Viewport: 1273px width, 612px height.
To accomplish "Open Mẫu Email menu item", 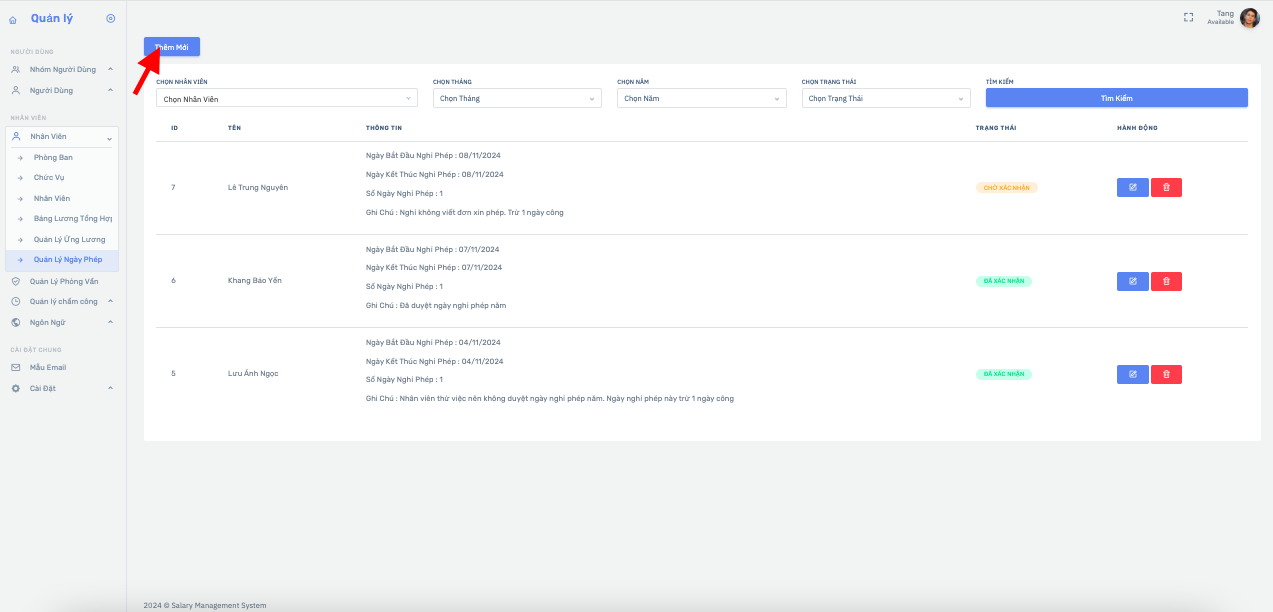I will point(47,367).
